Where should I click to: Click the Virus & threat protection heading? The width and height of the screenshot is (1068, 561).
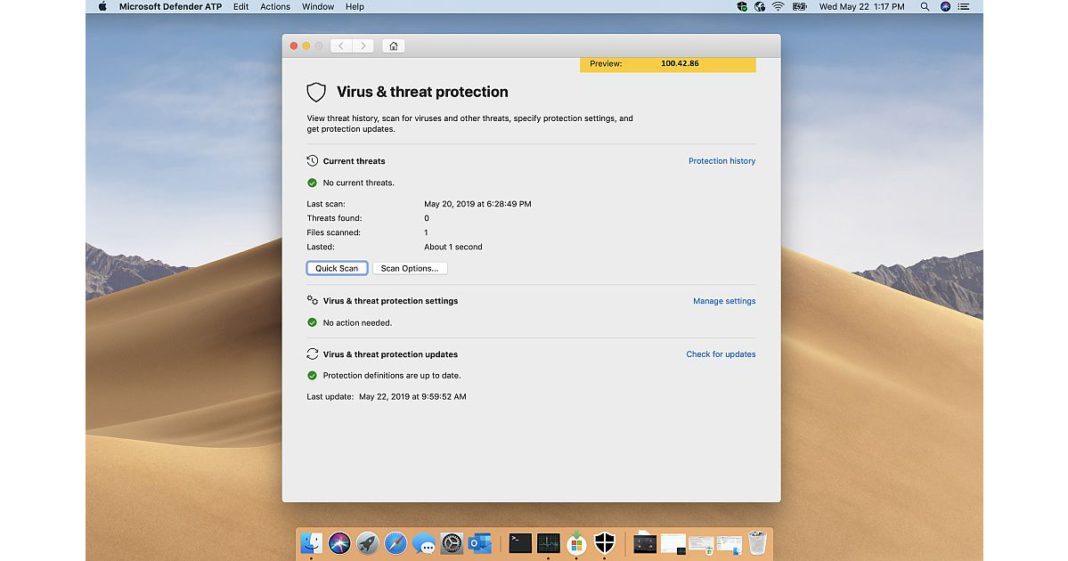click(x=422, y=92)
